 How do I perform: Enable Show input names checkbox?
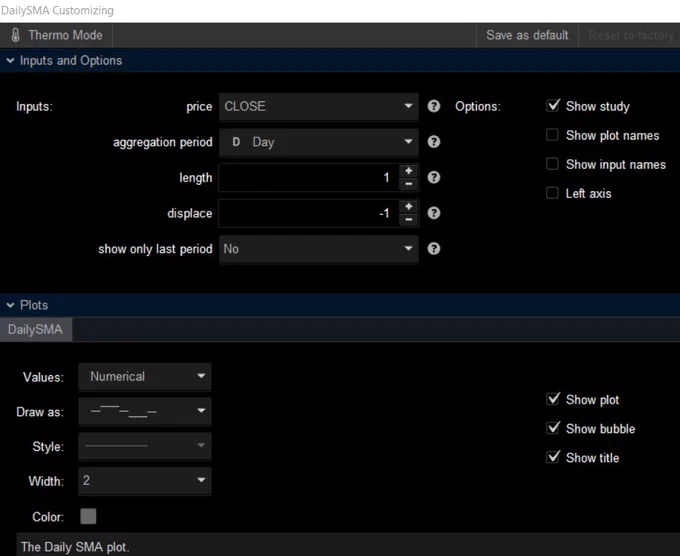click(552, 164)
